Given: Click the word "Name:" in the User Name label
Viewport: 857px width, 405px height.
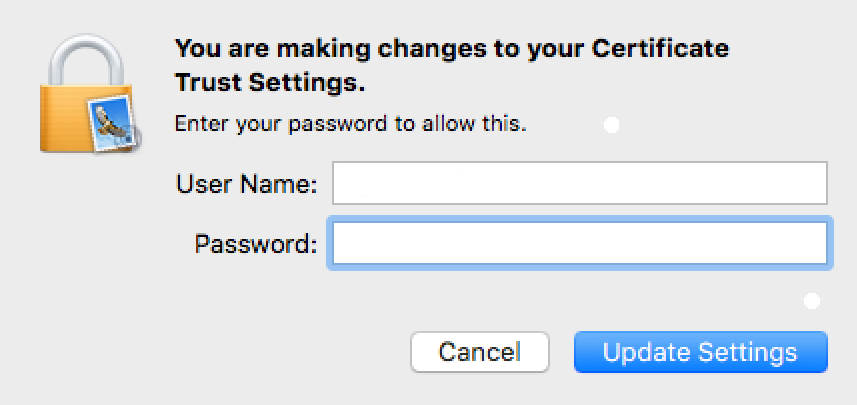Looking at the screenshot, I should (x=288, y=184).
